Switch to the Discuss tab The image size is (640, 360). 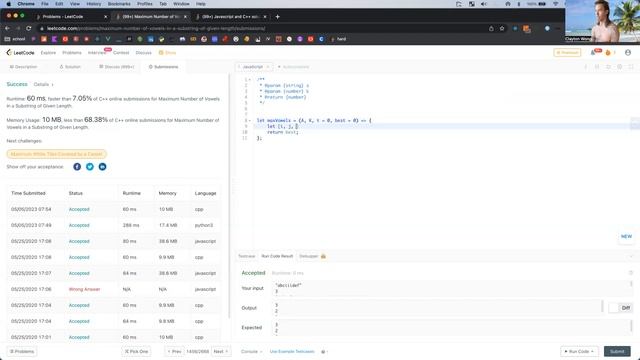117,67
